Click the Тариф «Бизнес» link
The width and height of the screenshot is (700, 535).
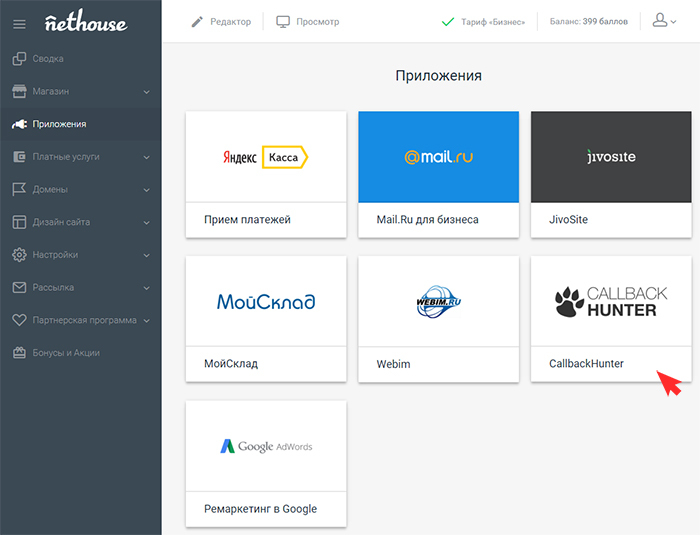[x=493, y=22]
